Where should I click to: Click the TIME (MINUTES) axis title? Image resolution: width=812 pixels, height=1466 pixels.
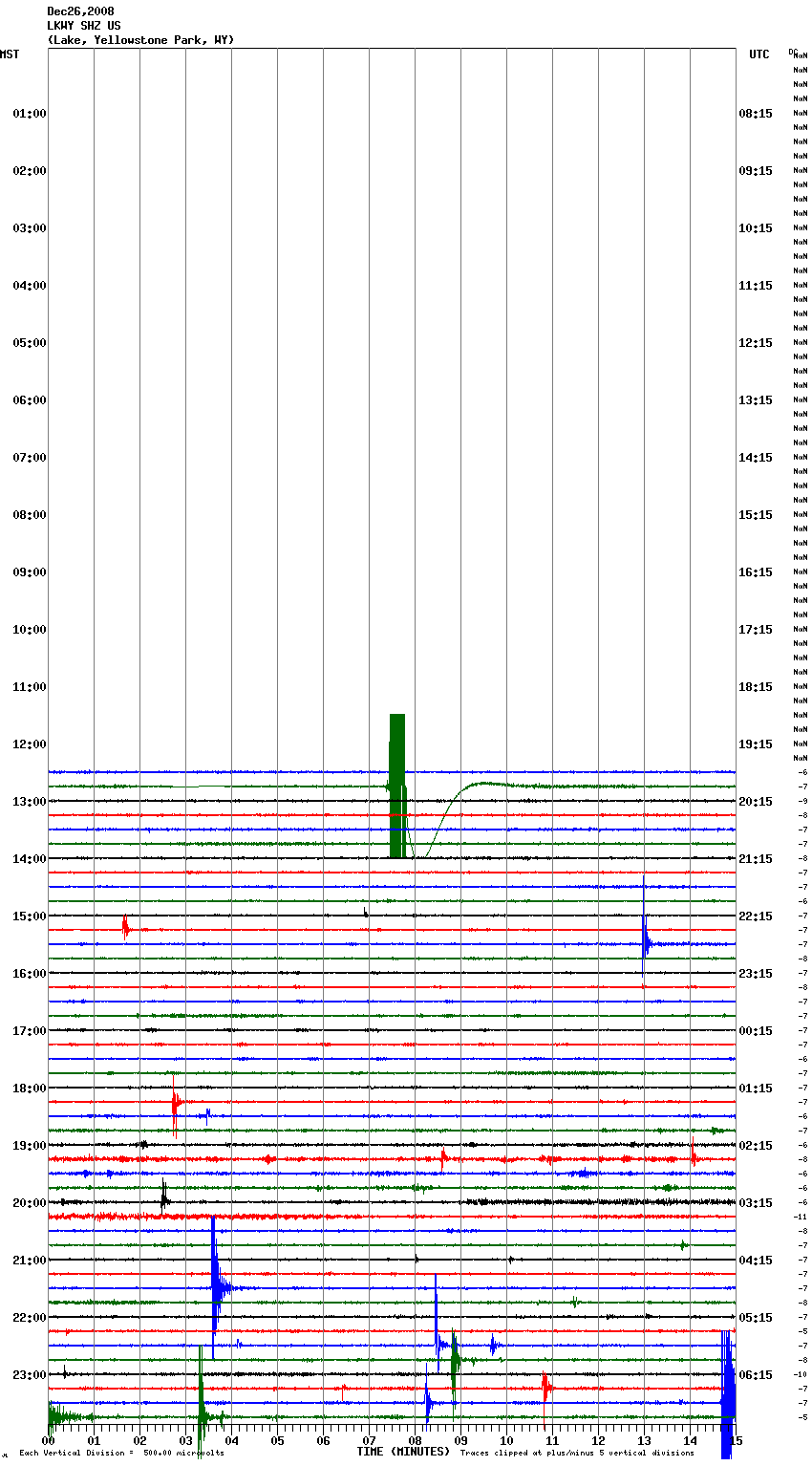point(403,1452)
